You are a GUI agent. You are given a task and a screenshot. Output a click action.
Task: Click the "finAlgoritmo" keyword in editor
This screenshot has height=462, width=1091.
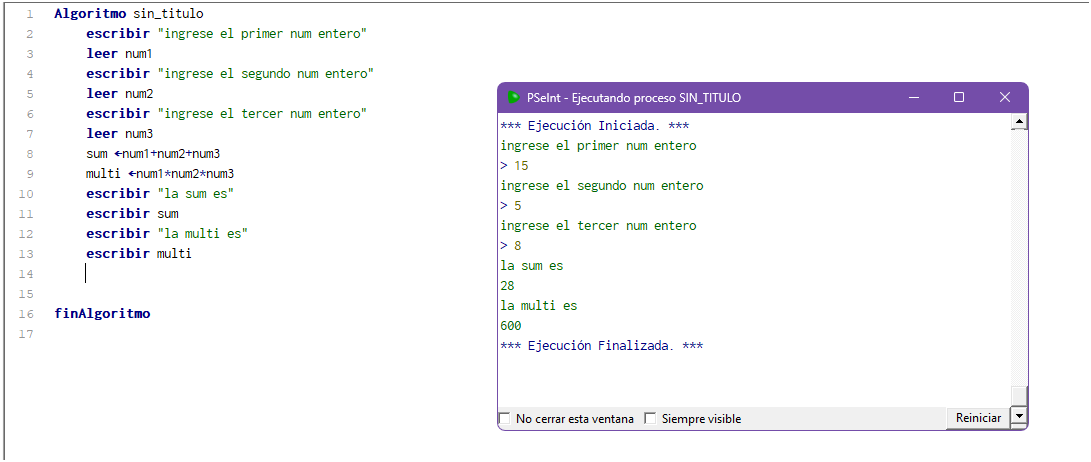pos(102,314)
